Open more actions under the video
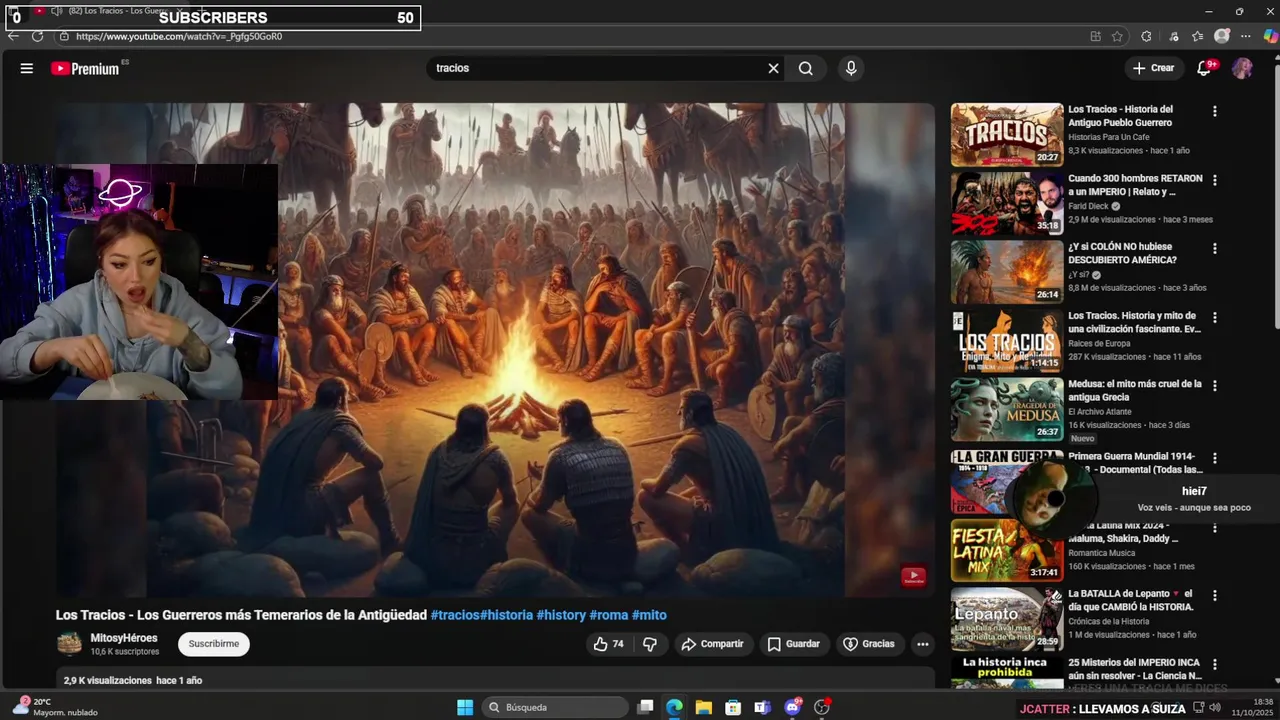 (923, 644)
